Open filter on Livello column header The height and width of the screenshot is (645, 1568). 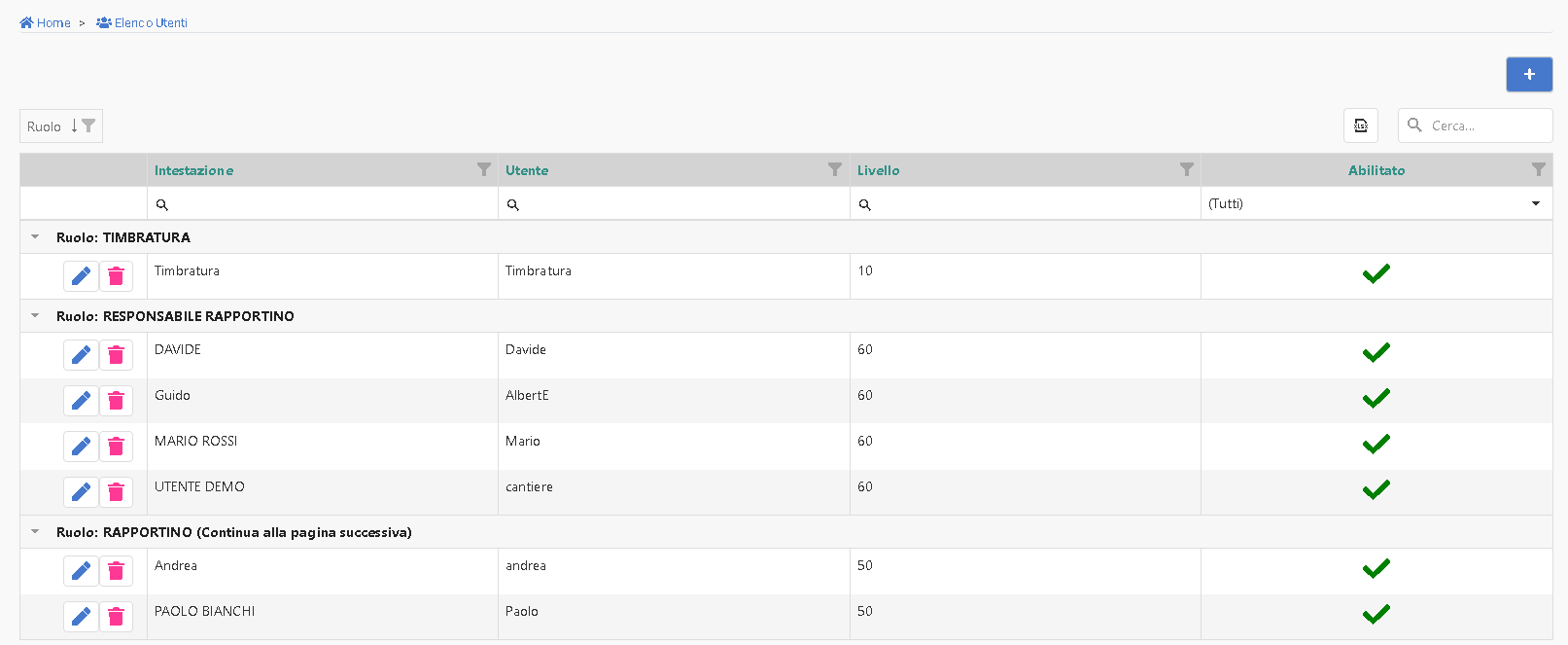click(1186, 170)
